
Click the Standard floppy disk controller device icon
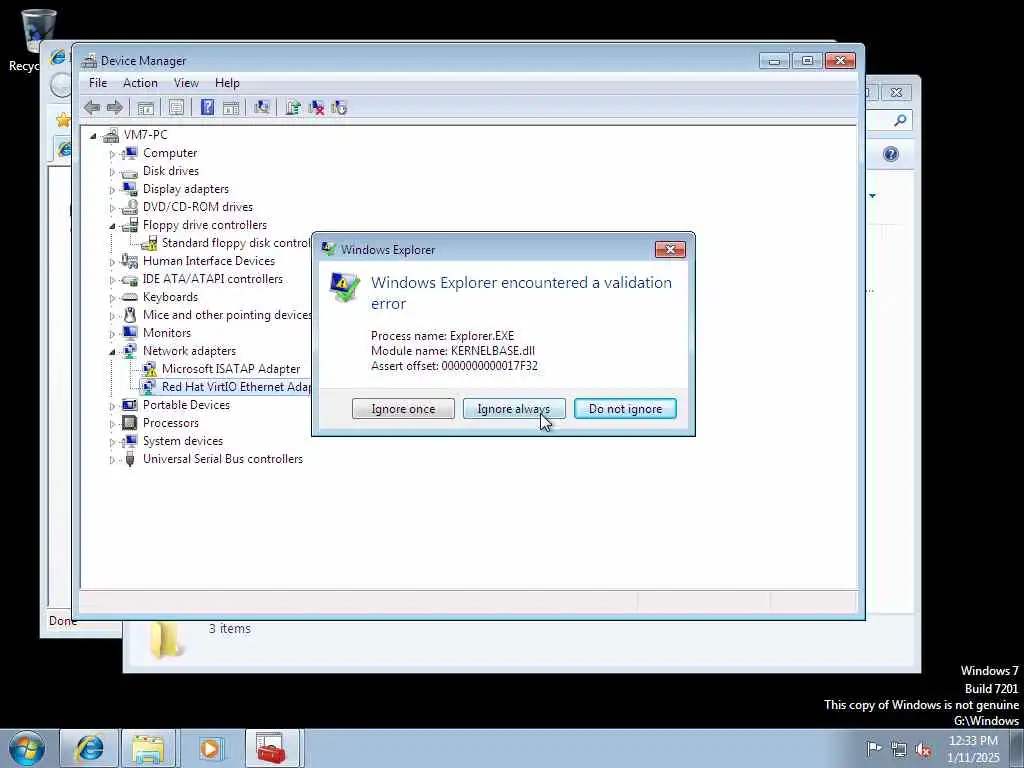(150, 243)
